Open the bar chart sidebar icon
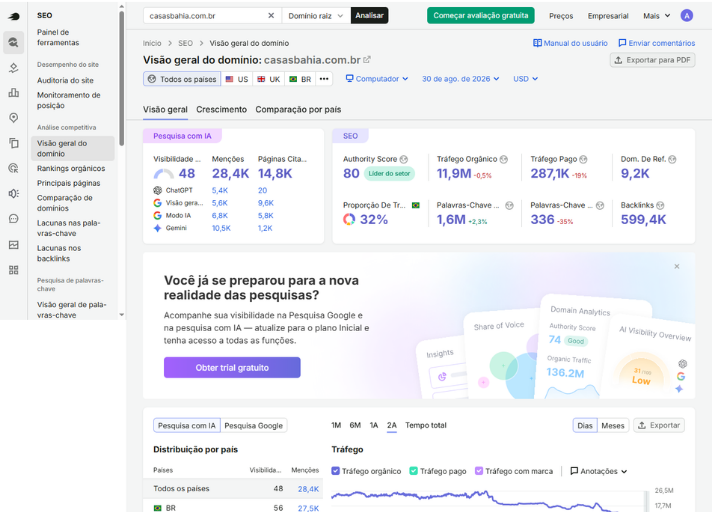This screenshot has height=512, width=712. (14, 93)
